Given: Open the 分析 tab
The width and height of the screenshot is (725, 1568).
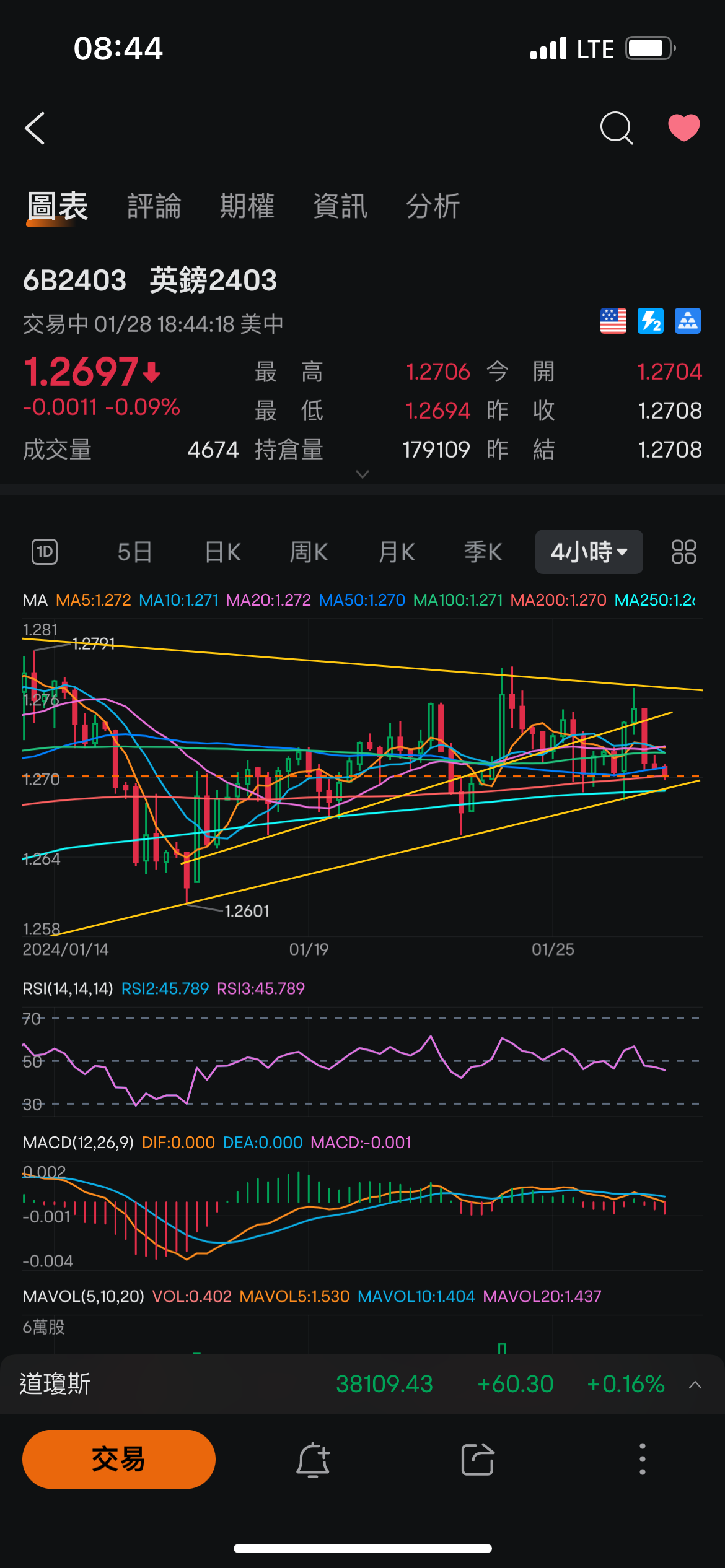Looking at the screenshot, I should [433, 206].
